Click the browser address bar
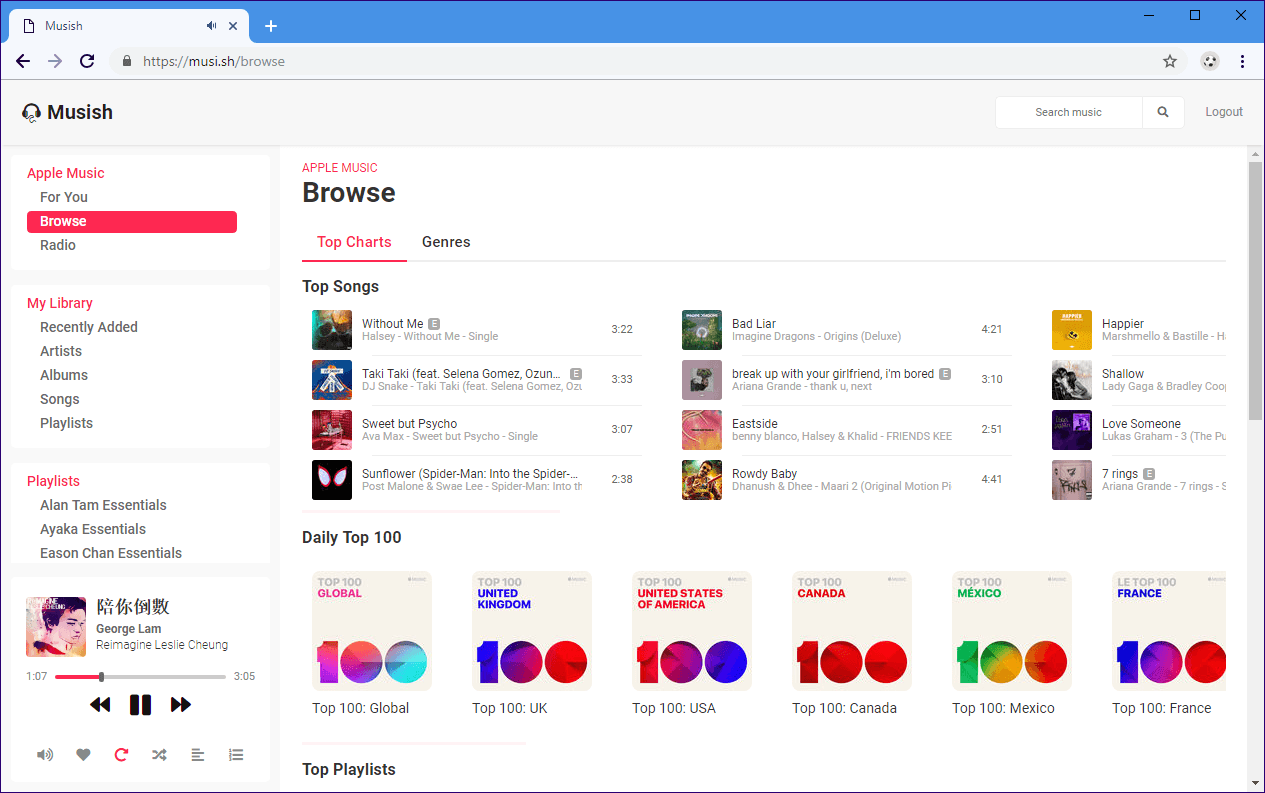Viewport: 1265px width, 793px height. click(640, 61)
